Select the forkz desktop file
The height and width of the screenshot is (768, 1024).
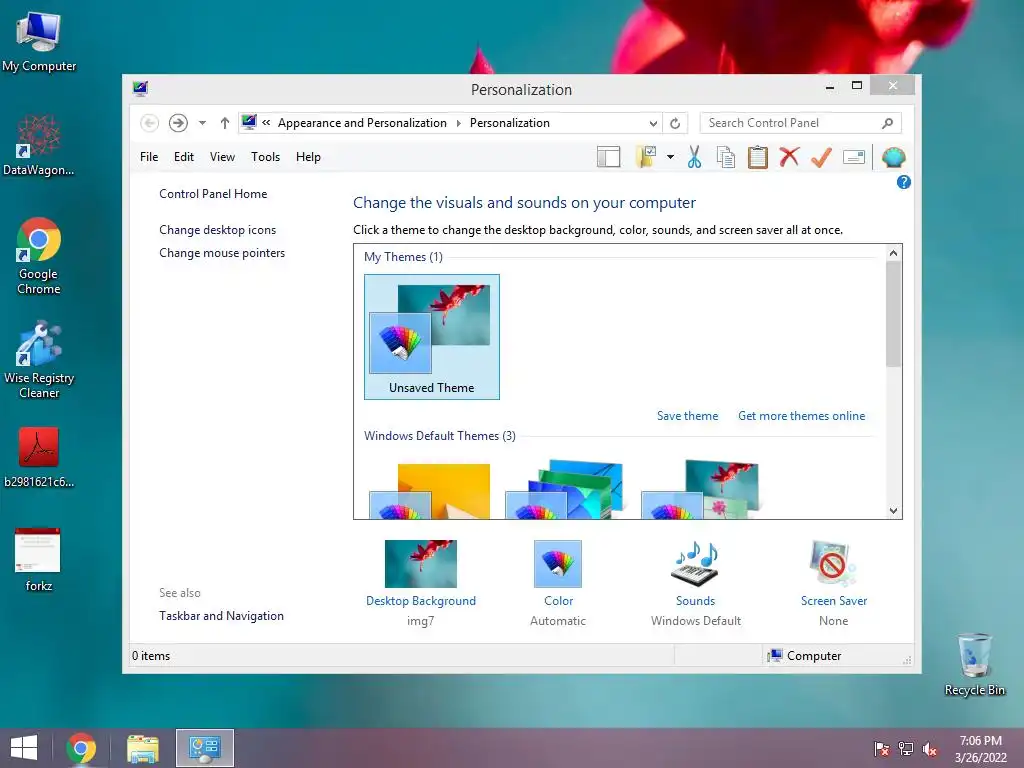[39, 560]
